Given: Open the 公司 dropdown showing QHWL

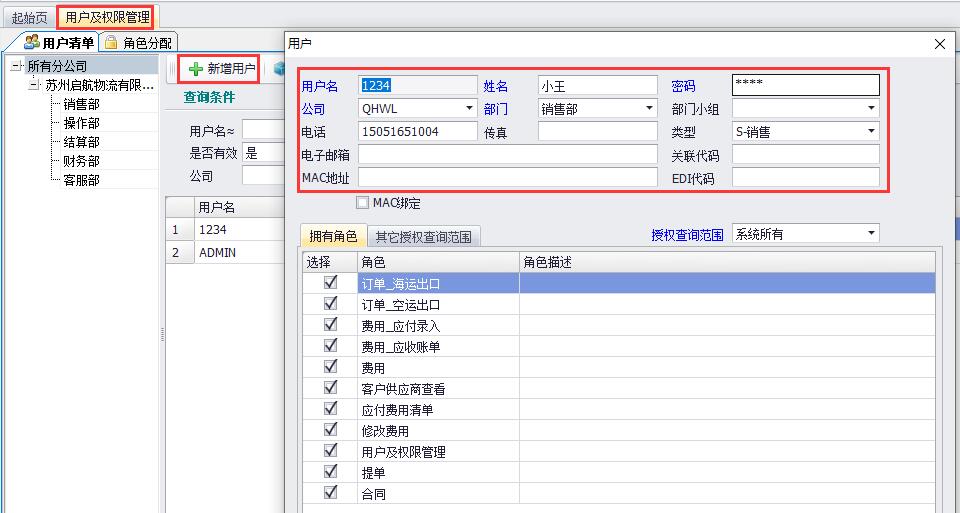Looking at the screenshot, I should 470,108.
